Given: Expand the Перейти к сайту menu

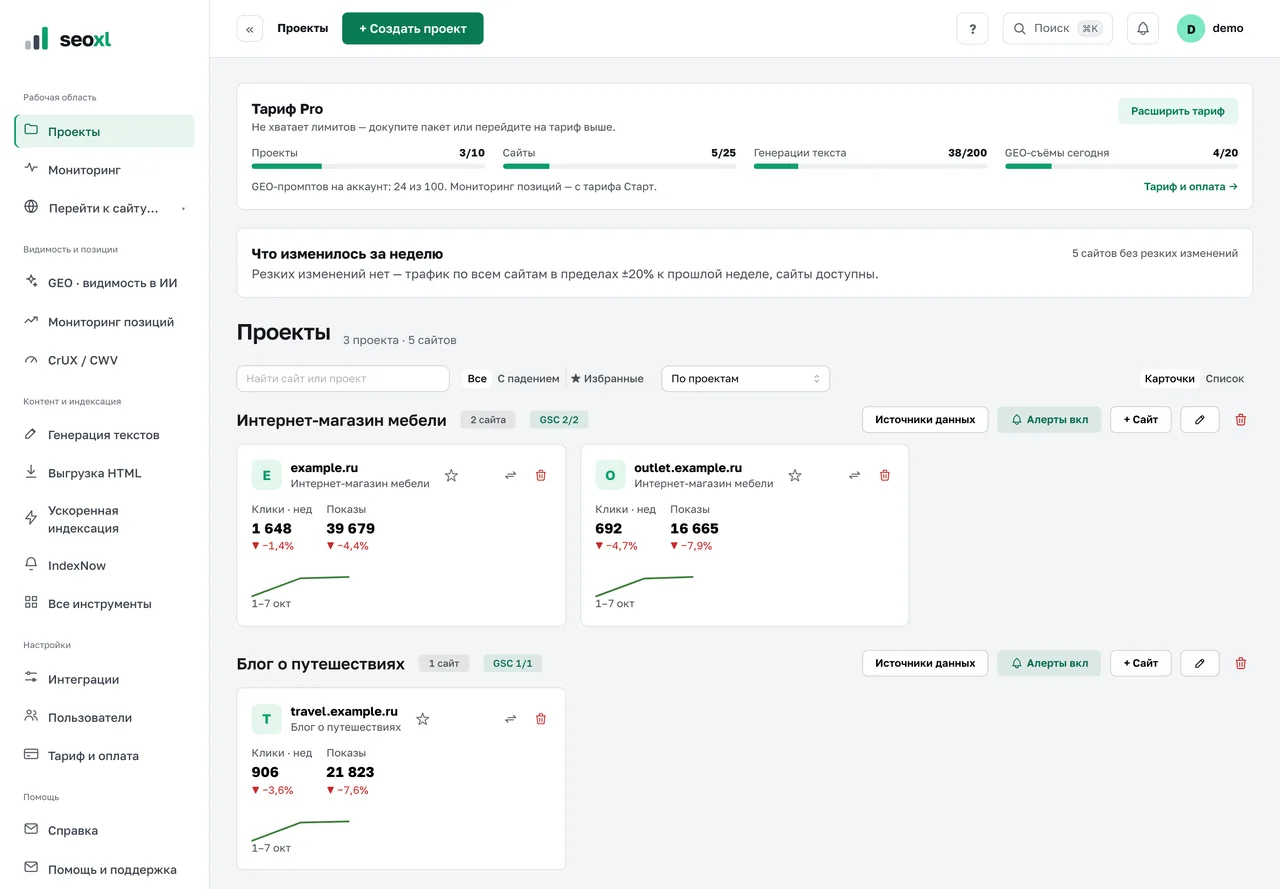Looking at the screenshot, I should pos(104,208).
